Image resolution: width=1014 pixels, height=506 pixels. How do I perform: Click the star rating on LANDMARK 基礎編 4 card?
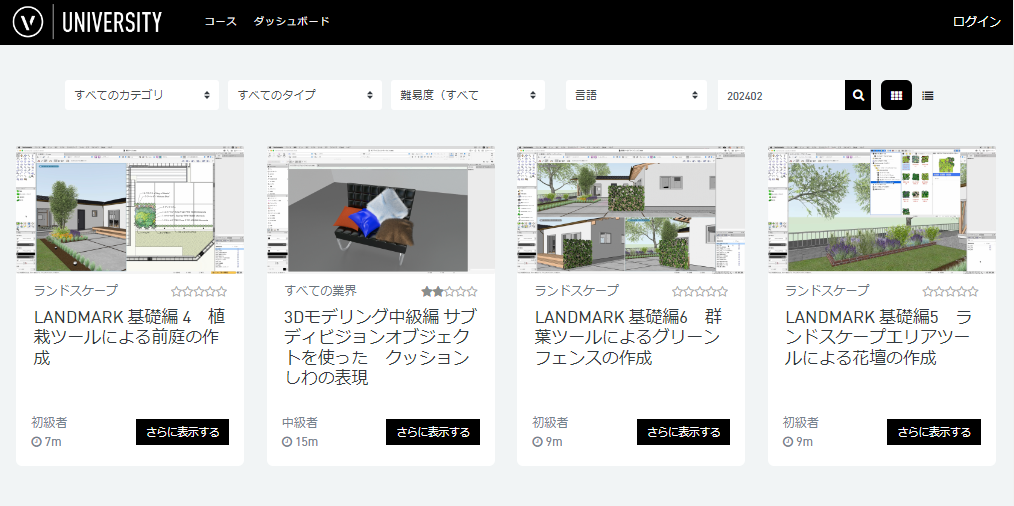tap(199, 291)
